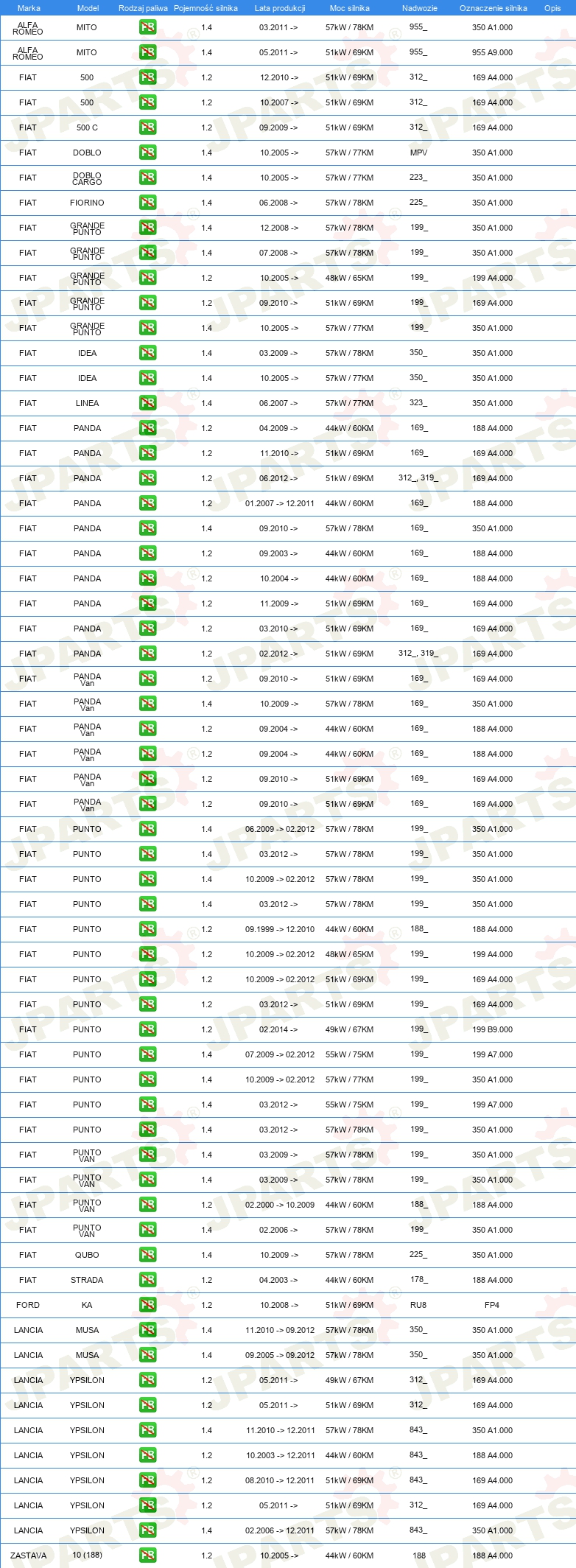Click fuel icon in Fiat Panda 01.2007 -> 12.2011 row
The height and width of the screenshot is (1568, 576).
147,503
